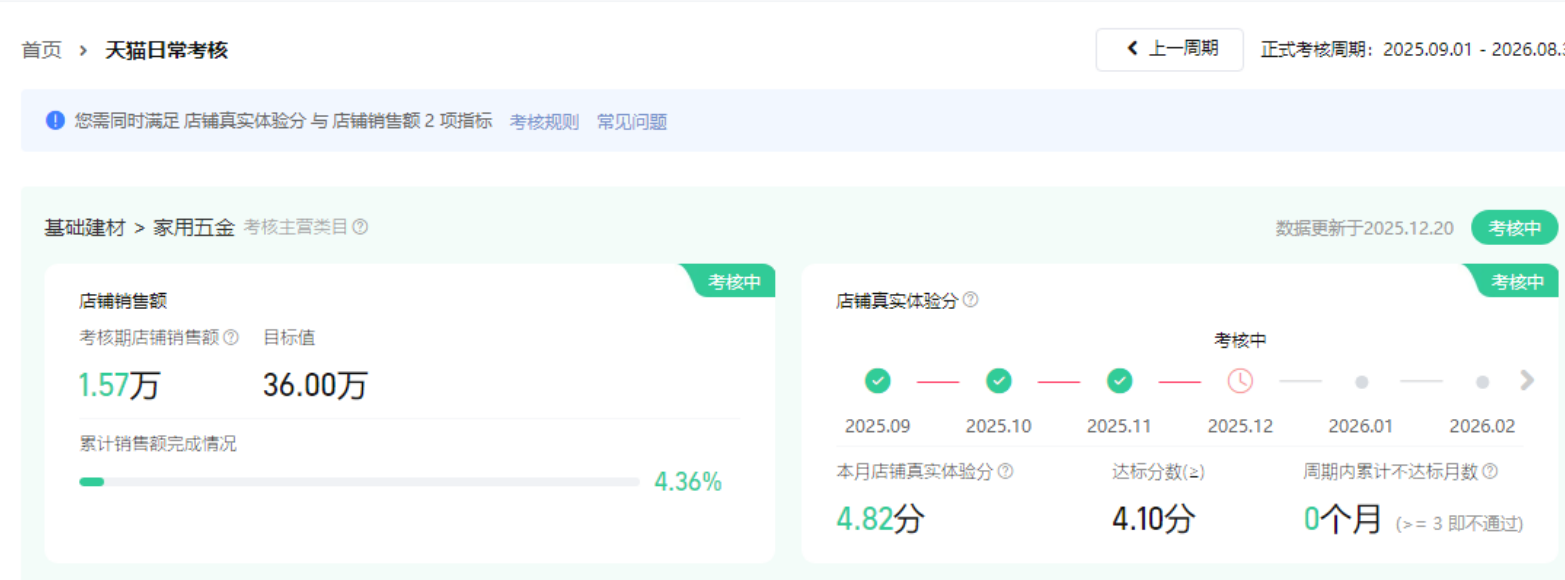Click the 4.10分 passing score
The image size is (1565, 580).
tap(1154, 518)
